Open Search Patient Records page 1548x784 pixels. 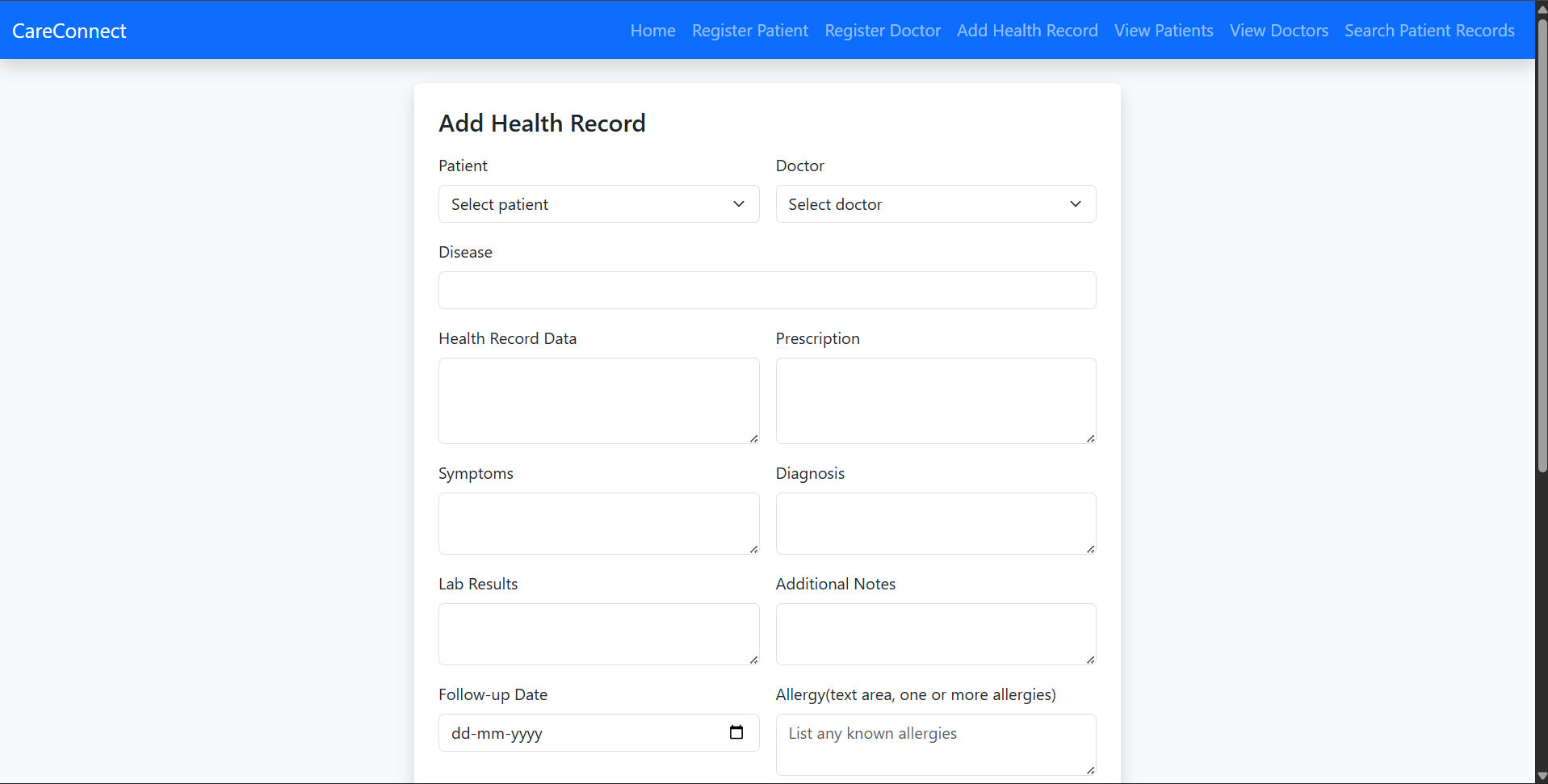pyautogui.click(x=1429, y=31)
